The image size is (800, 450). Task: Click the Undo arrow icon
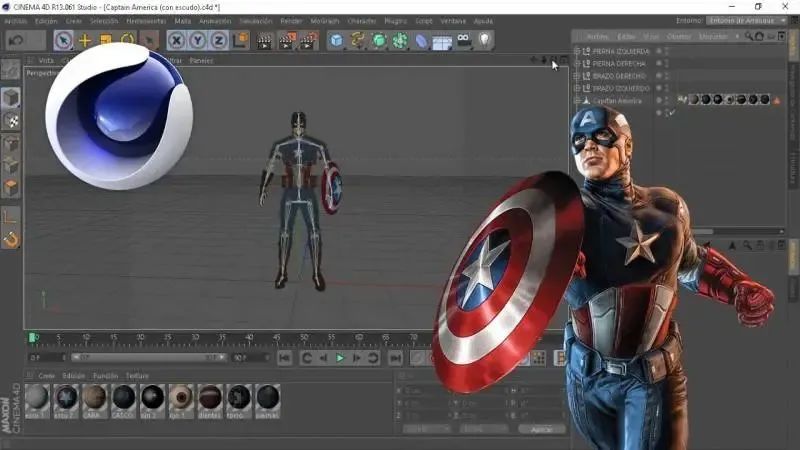(16, 40)
